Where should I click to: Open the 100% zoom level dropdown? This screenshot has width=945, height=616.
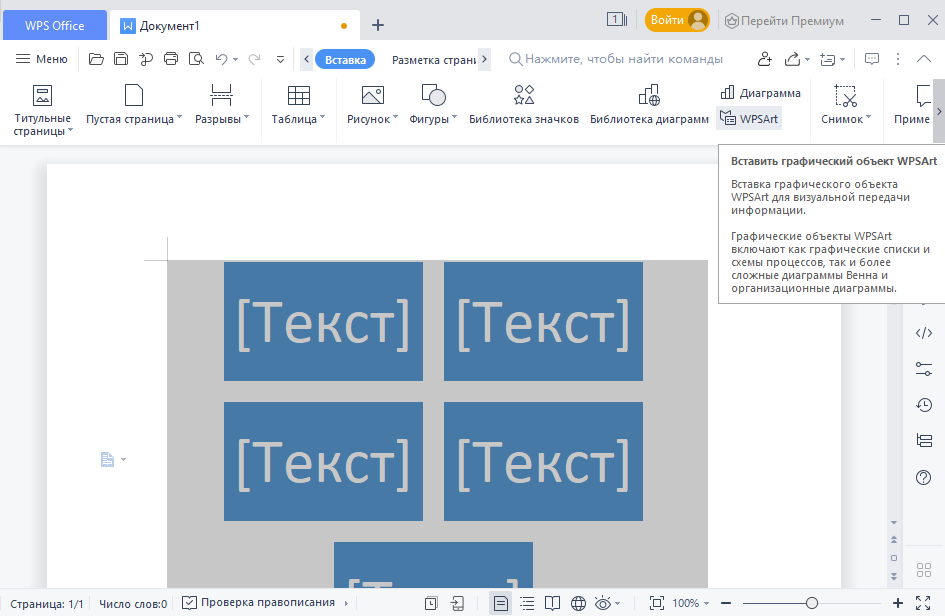click(691, 603)
